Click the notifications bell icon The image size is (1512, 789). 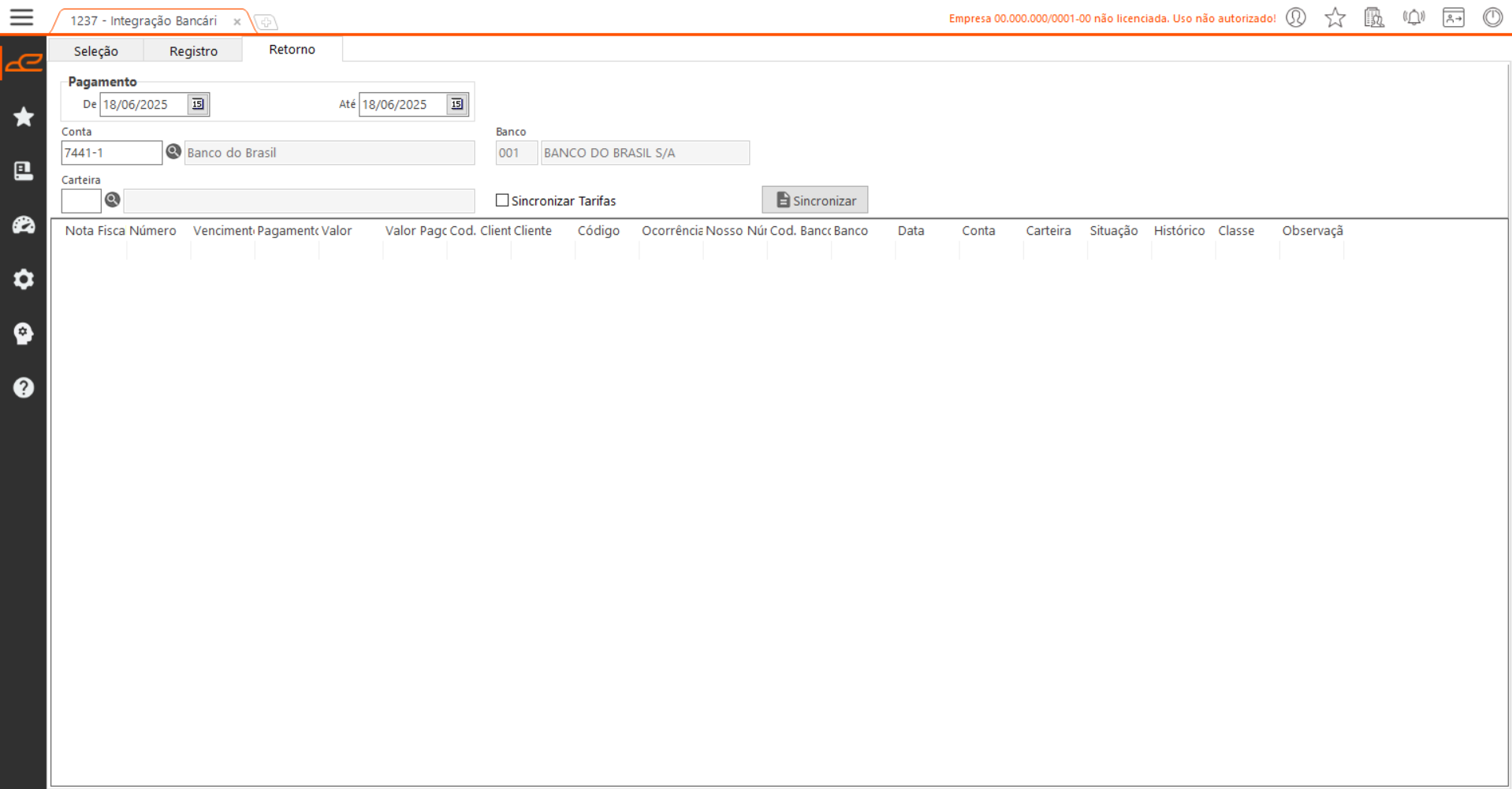click(x=1413, y=17)
